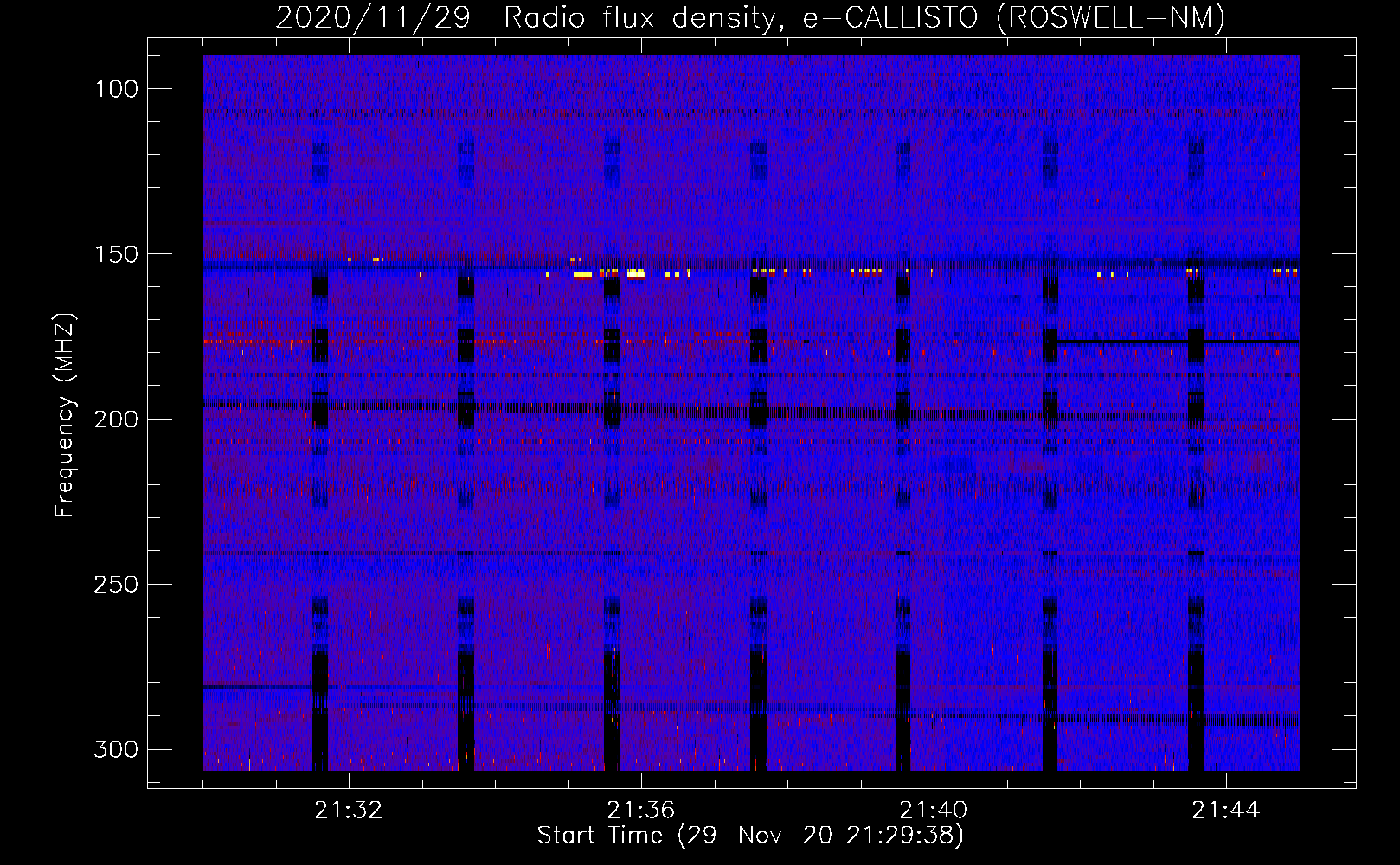Click the time tick label '21:44'
1400x865 pixels.
tap(1226, 811)
